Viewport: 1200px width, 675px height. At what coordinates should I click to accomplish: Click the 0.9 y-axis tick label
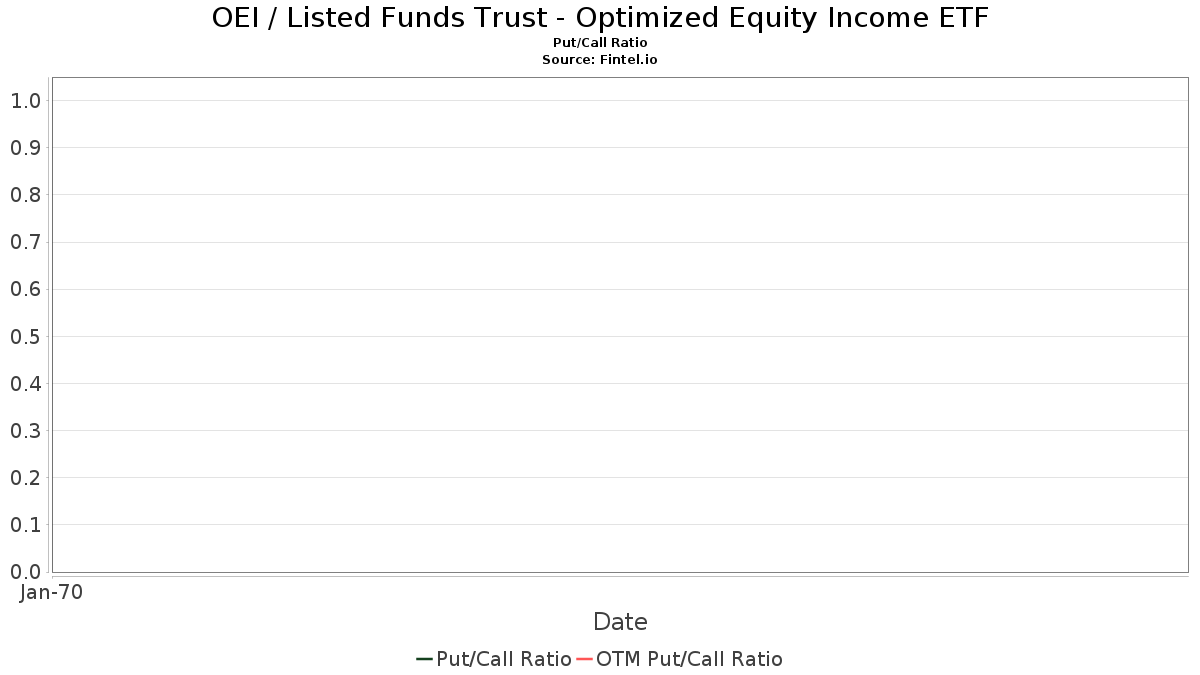pyautogui.click(x=25, y=148)
